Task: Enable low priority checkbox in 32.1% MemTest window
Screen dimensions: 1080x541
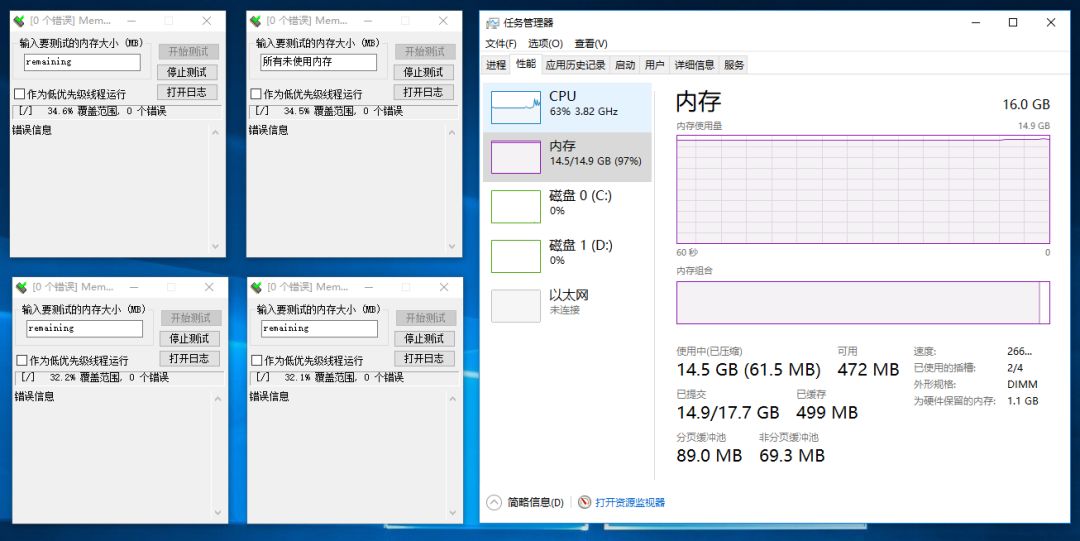Action: pos(256,360)
